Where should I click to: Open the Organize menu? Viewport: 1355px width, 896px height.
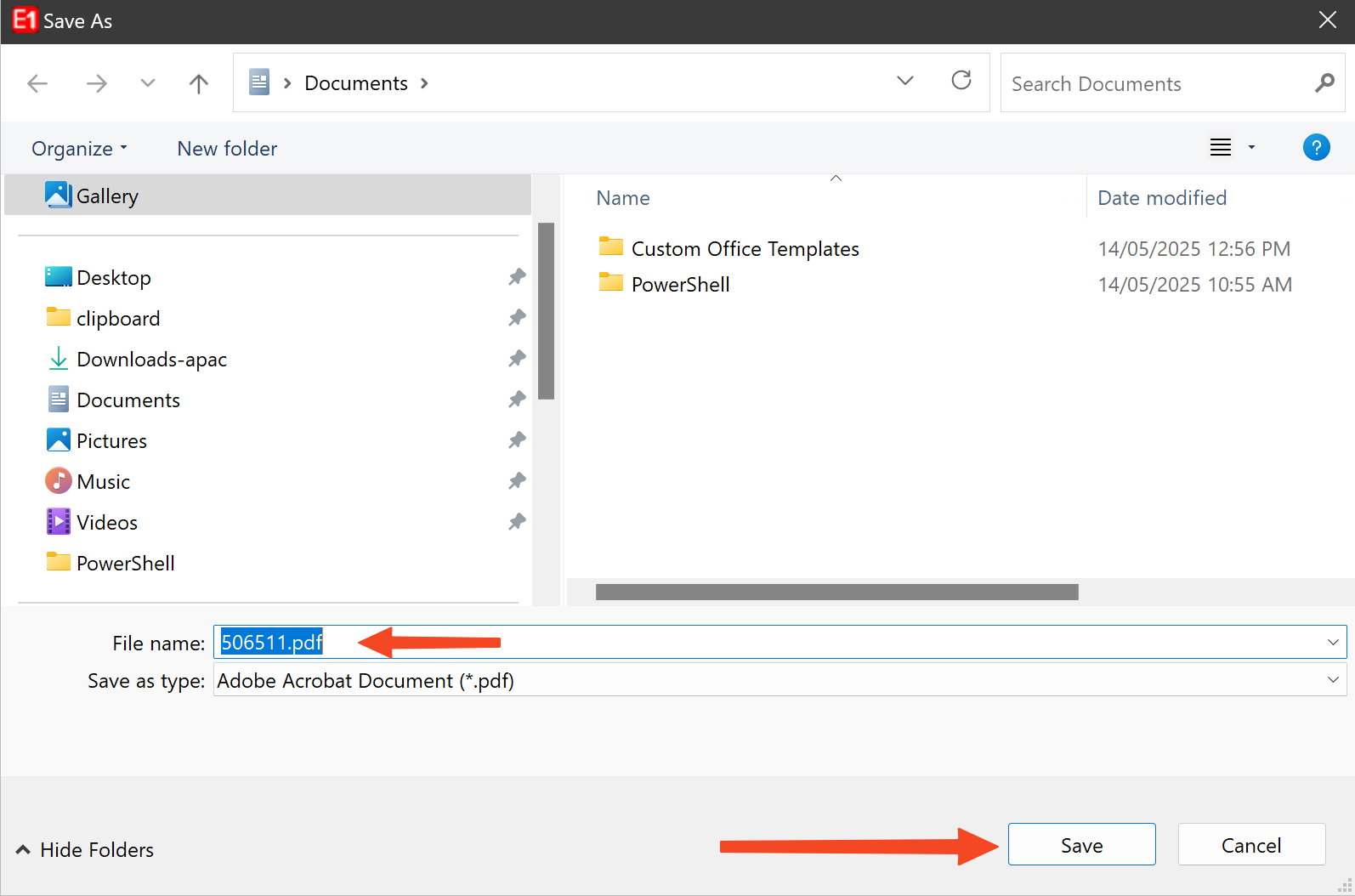click(79, 149)
